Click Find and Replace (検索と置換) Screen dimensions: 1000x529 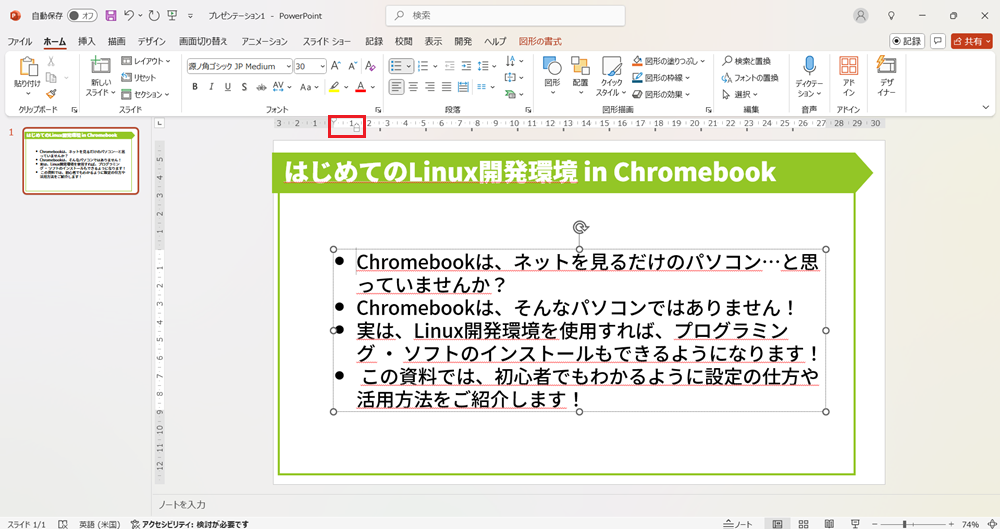click(746, 61)
